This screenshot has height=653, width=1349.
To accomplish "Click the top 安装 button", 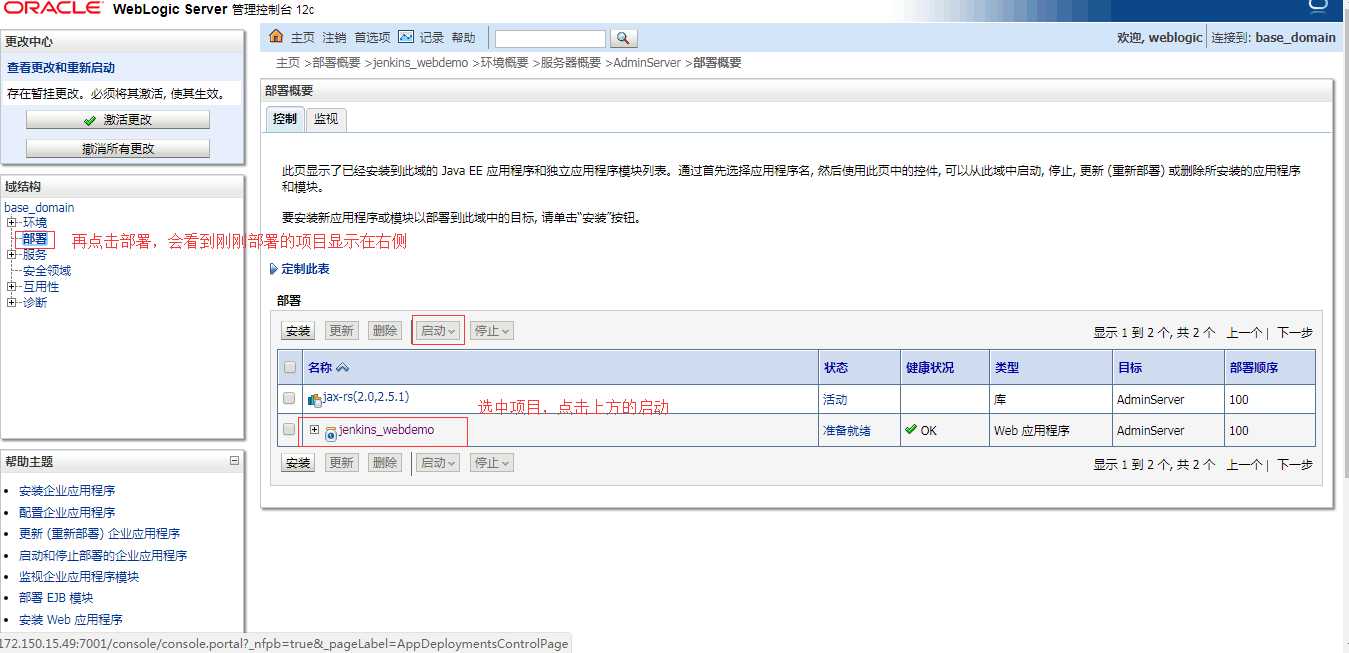I will click(298, 330).
